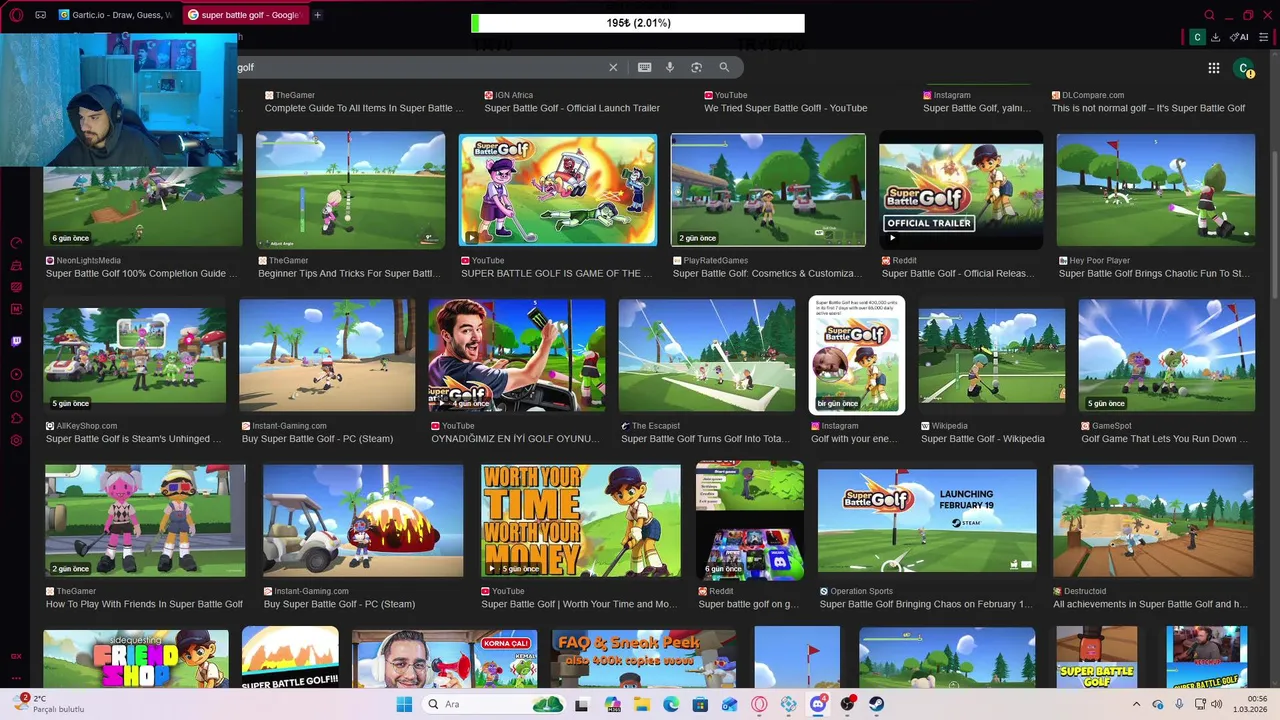Viewport: 1280px width, 720px height.
Task: Open the 100% Completion Guide thumbnail
Action: pyautogui.click(x=143, y=190)
